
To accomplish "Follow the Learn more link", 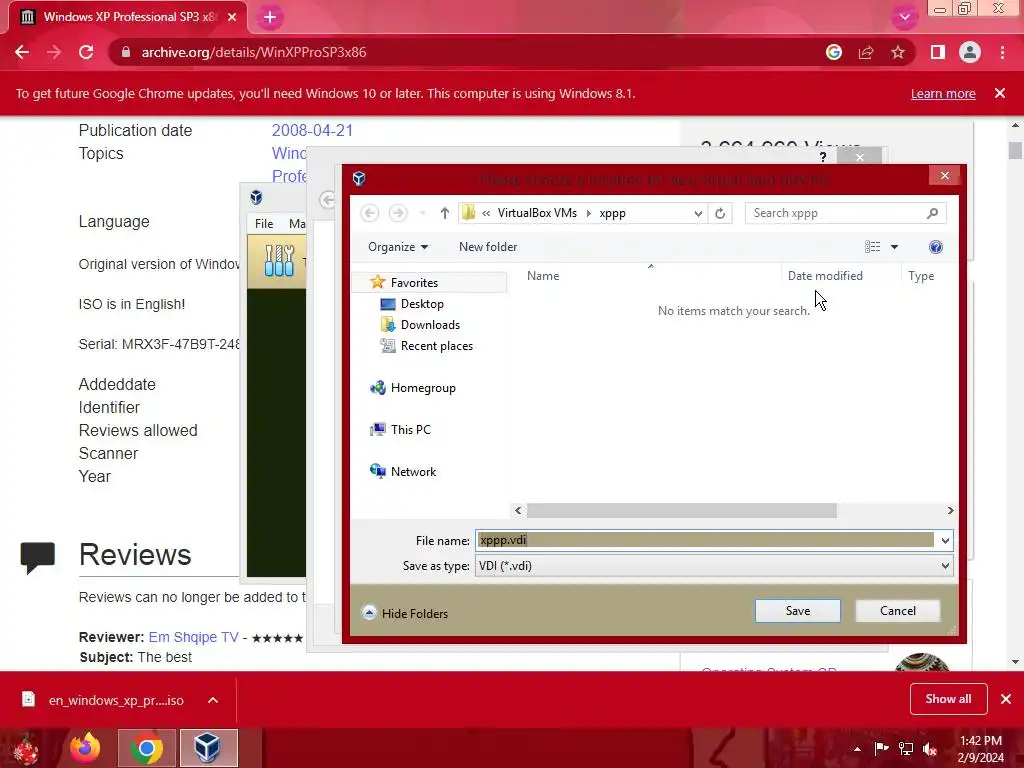I will [x=943, y=93].
